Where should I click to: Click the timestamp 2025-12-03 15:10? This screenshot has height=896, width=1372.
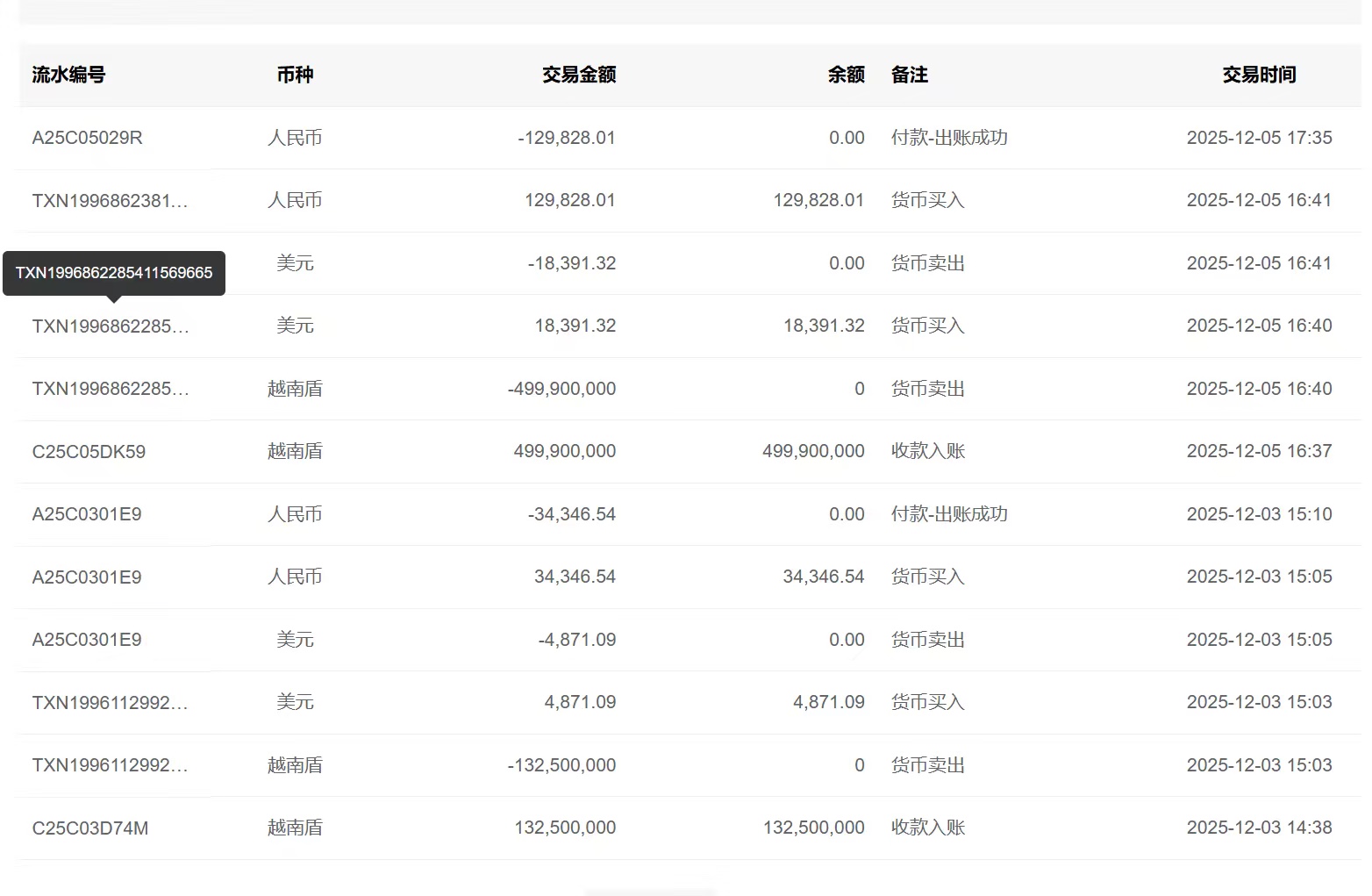point(1259,514)
